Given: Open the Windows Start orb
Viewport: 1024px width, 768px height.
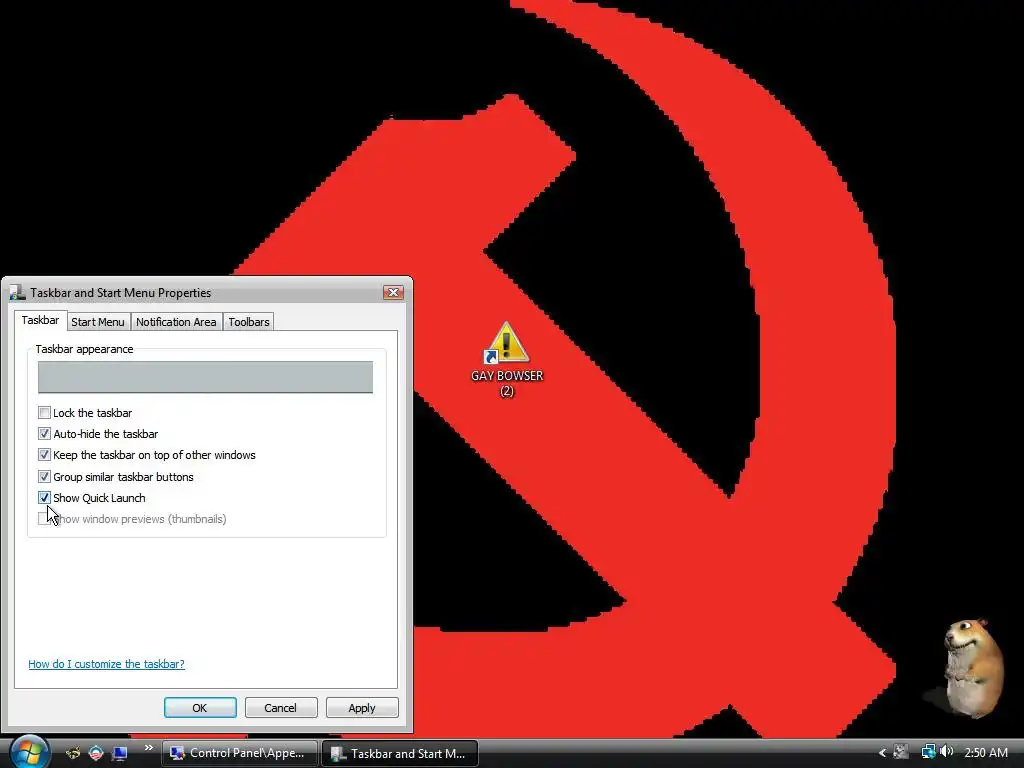Looking at the screenshot, I should [29, 752].
